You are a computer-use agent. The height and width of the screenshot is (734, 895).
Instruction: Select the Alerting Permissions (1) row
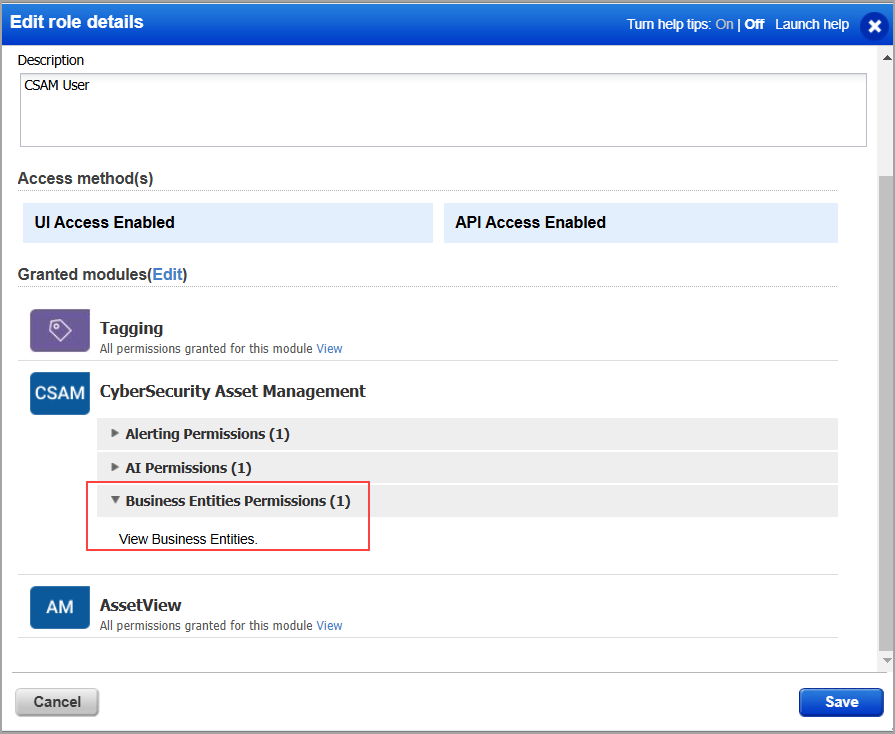pos(467,434)
